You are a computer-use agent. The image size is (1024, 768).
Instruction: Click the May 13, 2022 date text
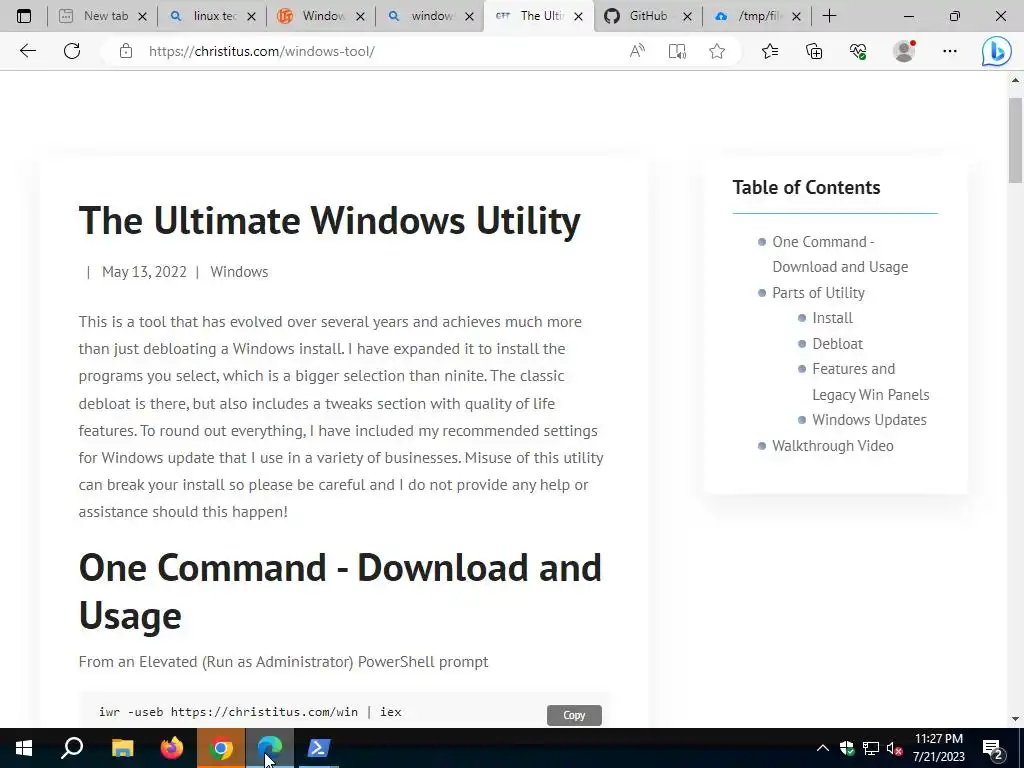click(x=144, y=272)
